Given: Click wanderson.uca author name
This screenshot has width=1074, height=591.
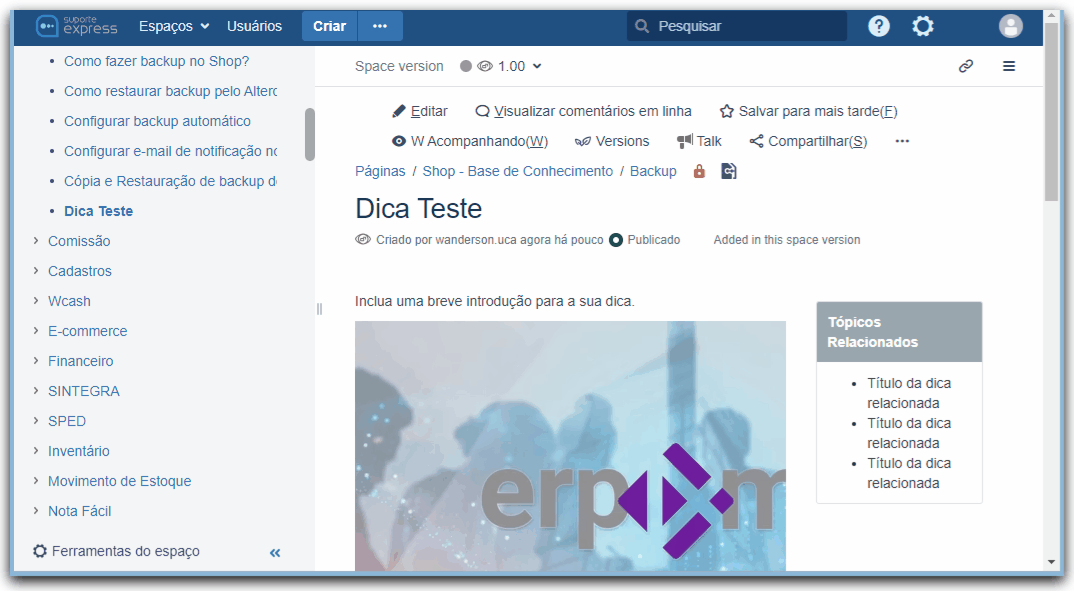Looking at the screenshot, I should 476,240.
